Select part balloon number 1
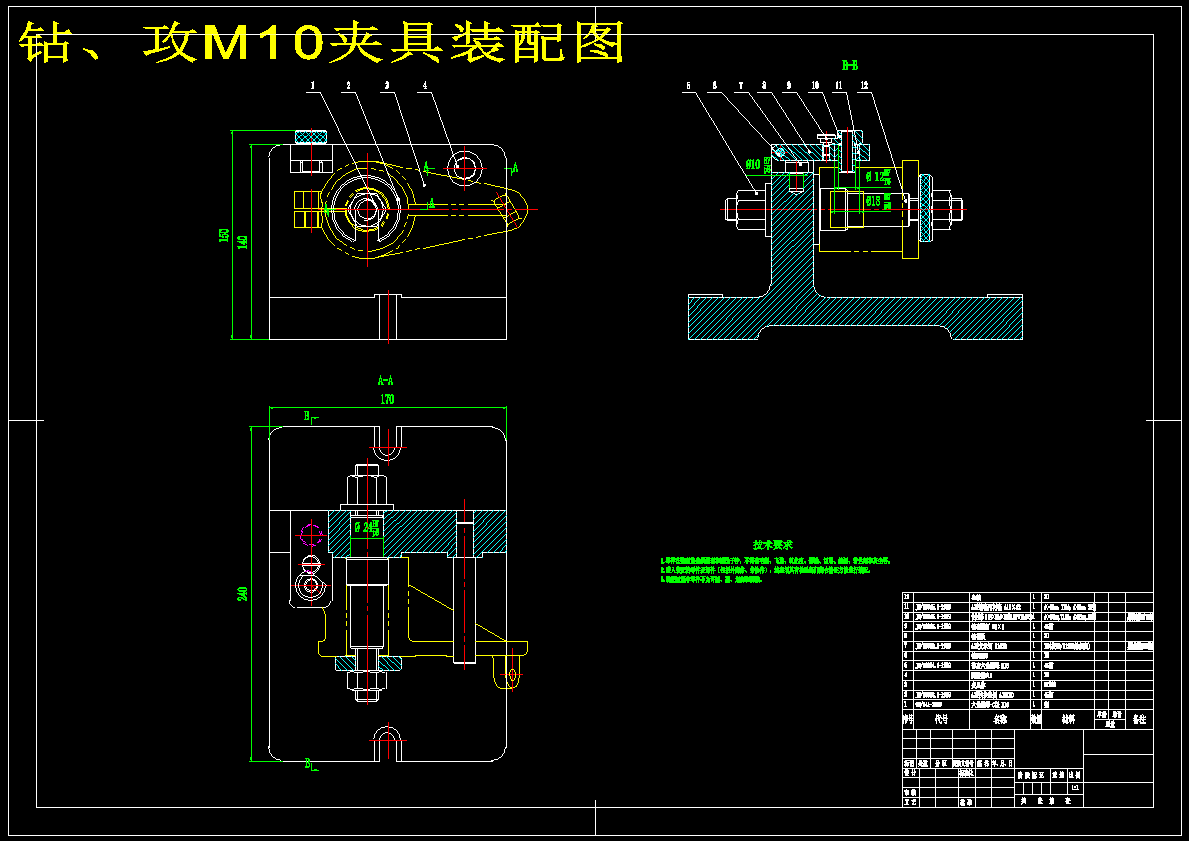 312,86
